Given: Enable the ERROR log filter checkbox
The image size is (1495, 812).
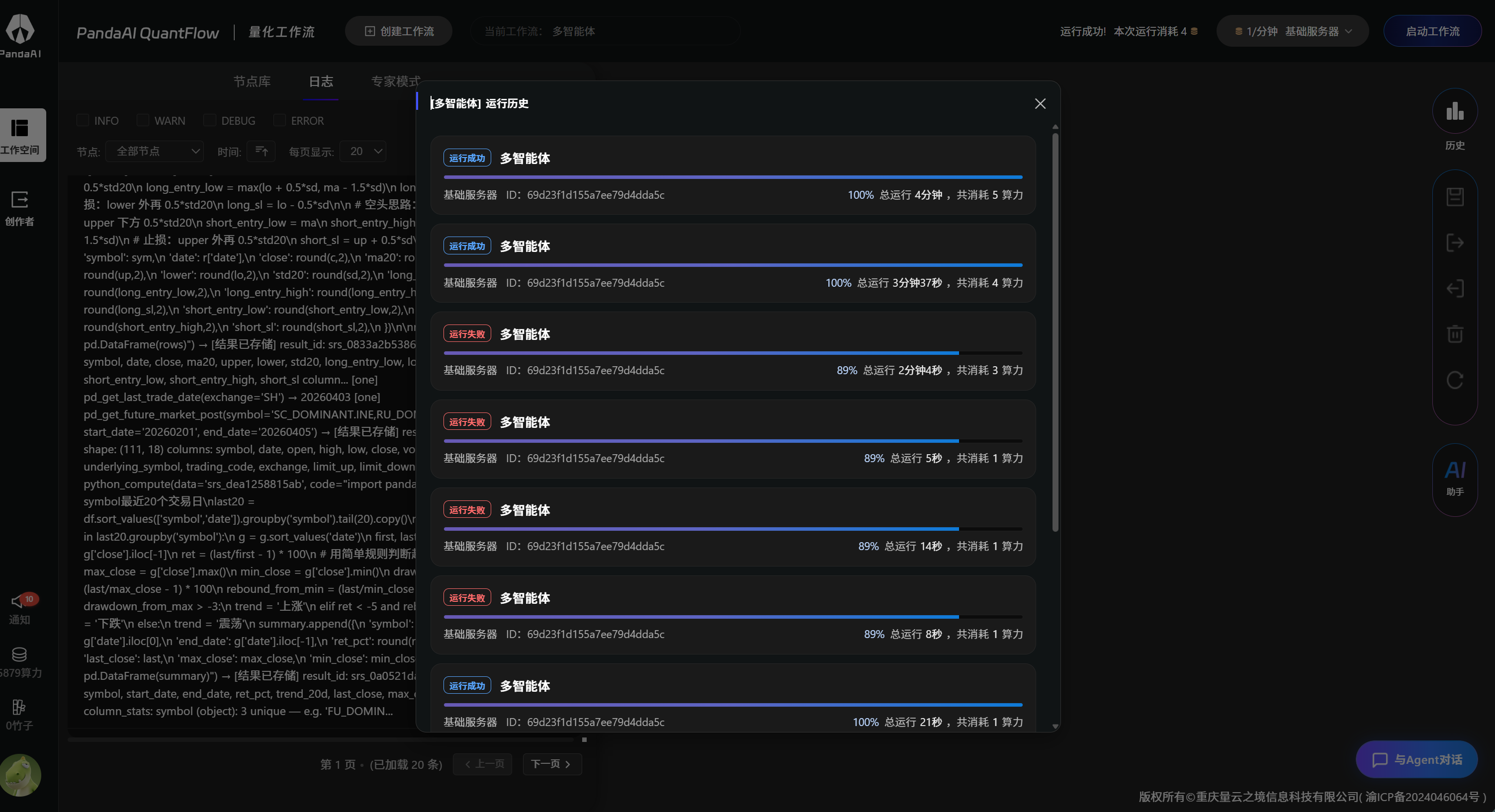Looking at the screenshot, I should pyautogui.click(x=280, y=121).
